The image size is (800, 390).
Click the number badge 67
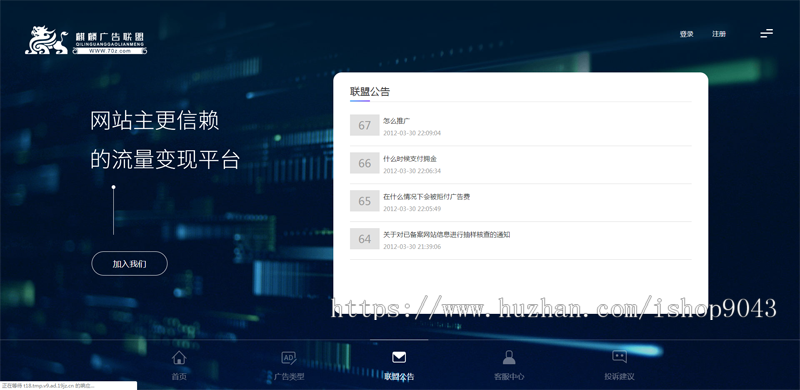364,125
